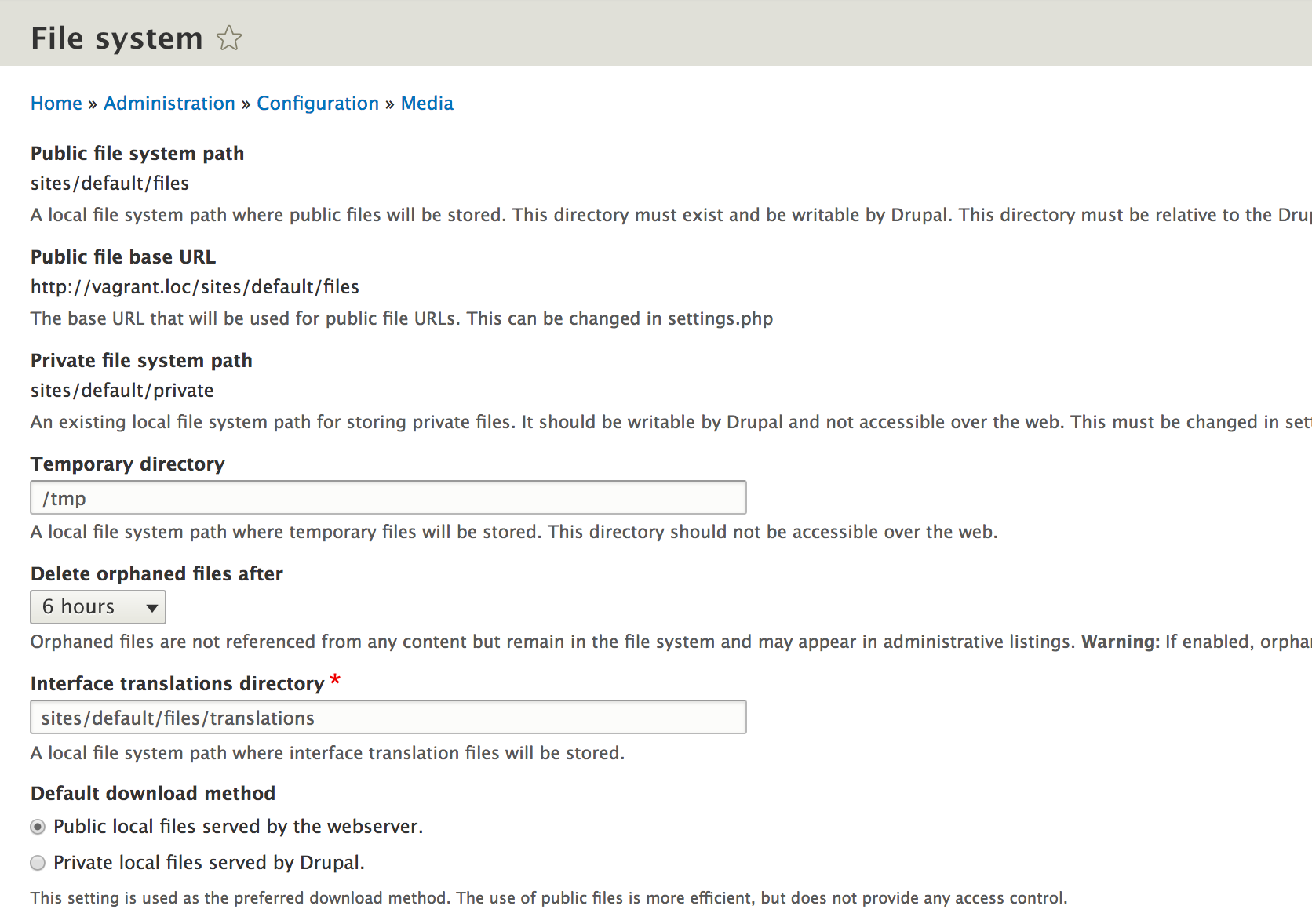Click the red required asterisk marker

pos(335,680)
